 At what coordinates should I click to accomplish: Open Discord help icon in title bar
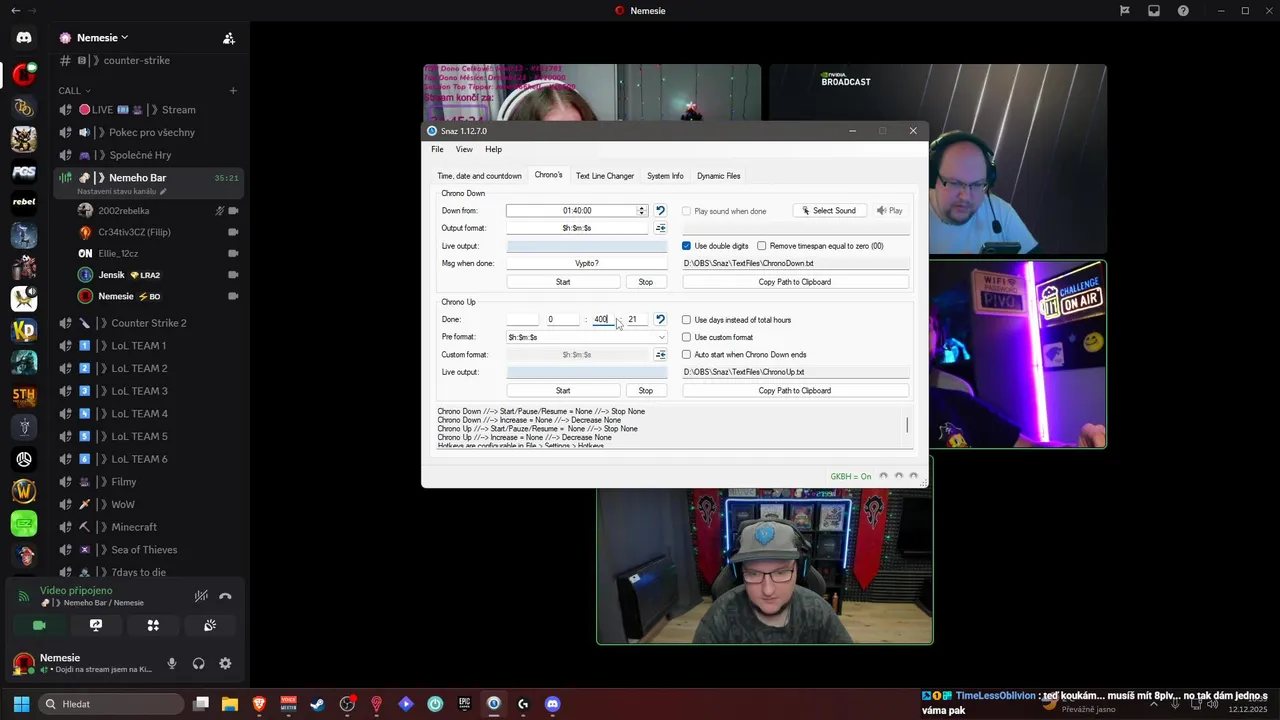pyautogui.click(x=1183, y=11)
